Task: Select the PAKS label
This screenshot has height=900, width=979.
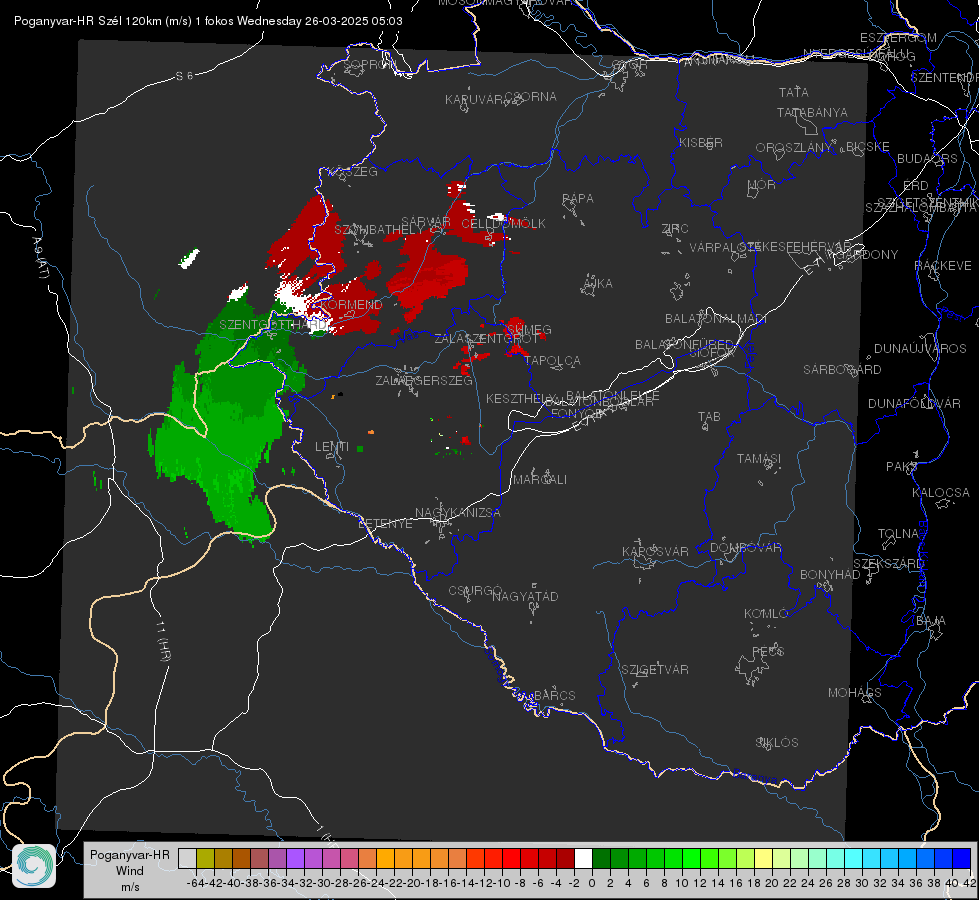Action: pyautogui.click(x=902, y=467)
